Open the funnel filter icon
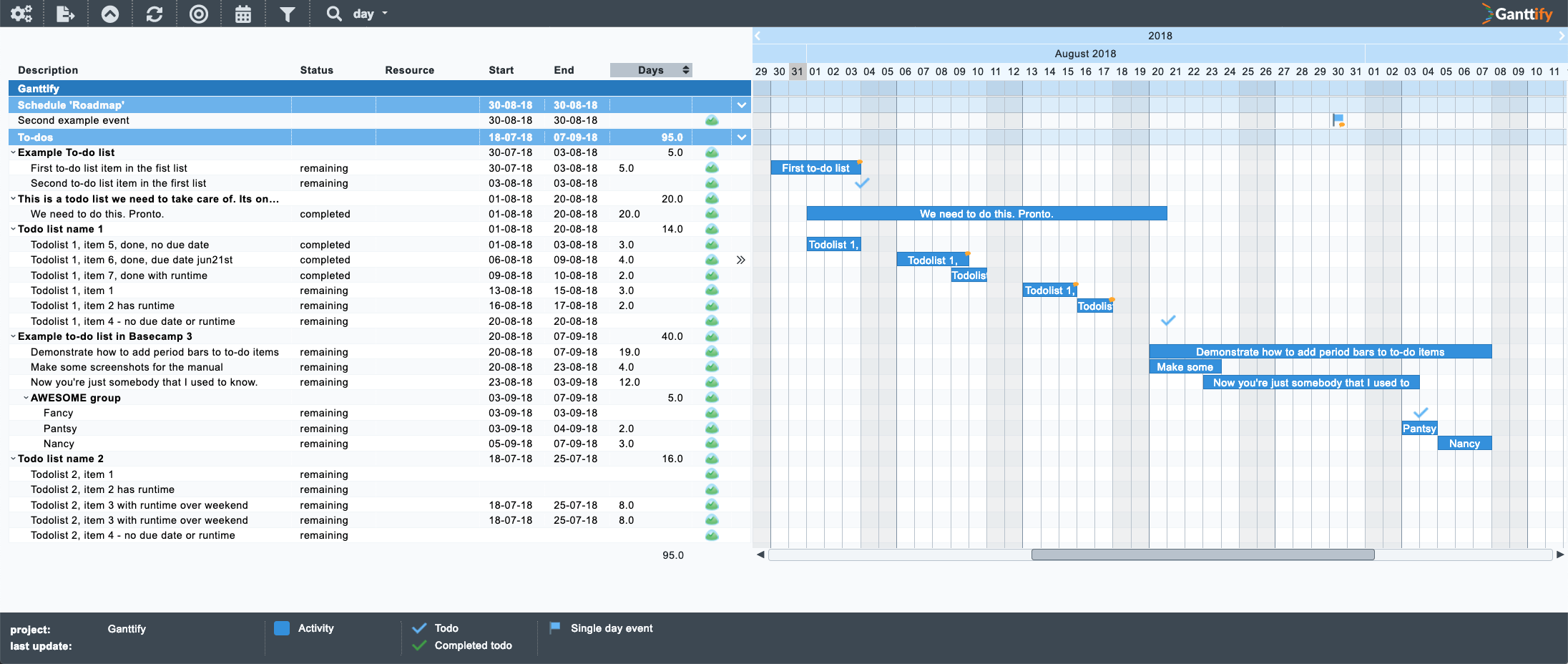The height and width of the screenshot is (664, 1568). click(288, 14)
